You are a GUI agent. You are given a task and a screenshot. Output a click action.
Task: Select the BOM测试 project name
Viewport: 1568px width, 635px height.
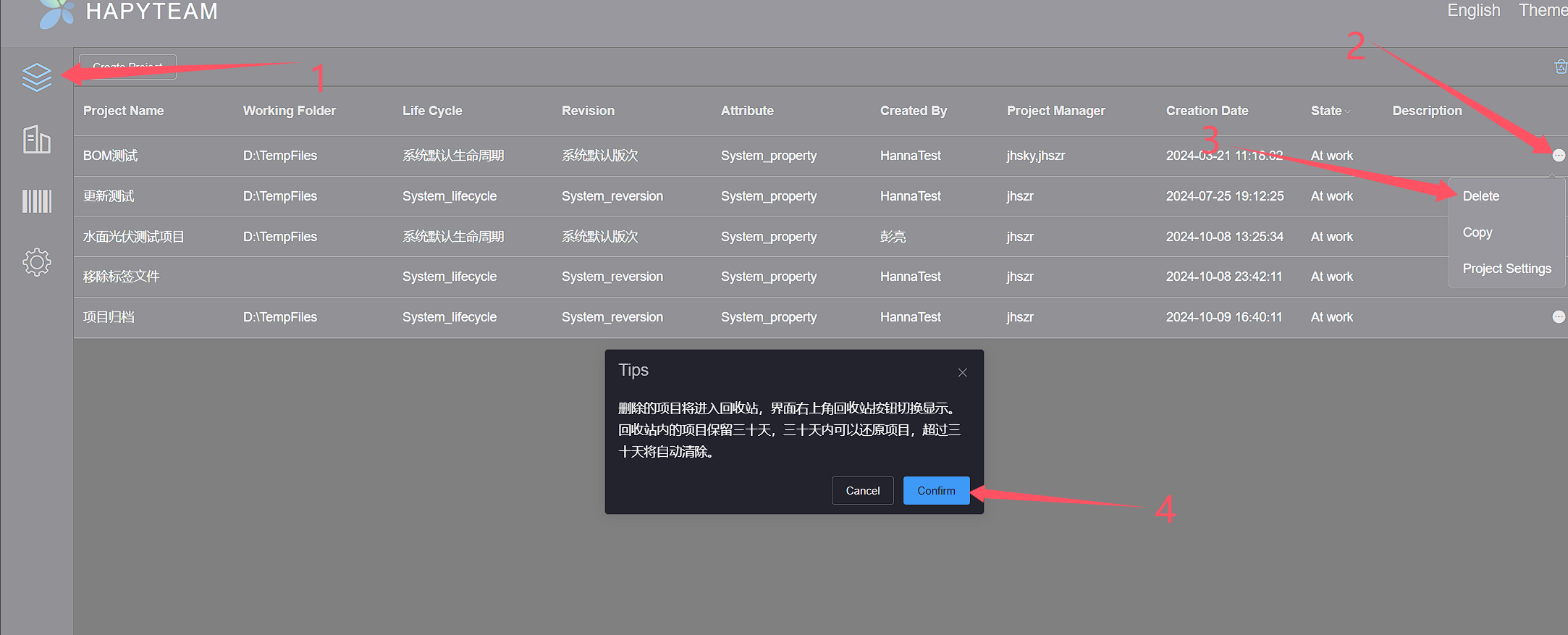pyautogui.click(x=110, y=156)
